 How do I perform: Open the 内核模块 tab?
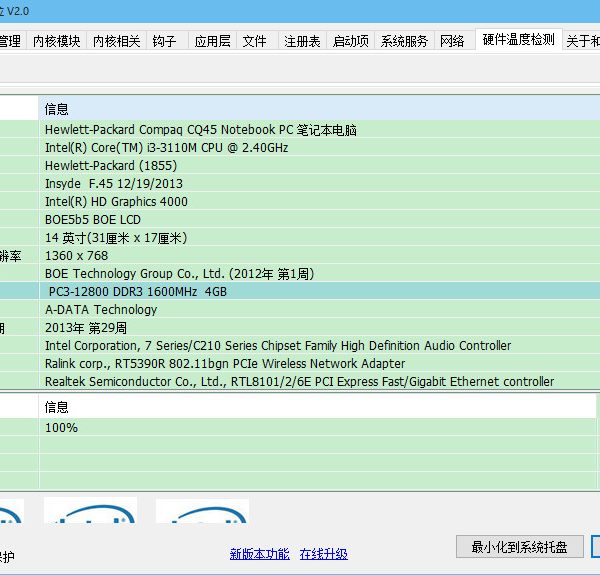click(56, 41)
